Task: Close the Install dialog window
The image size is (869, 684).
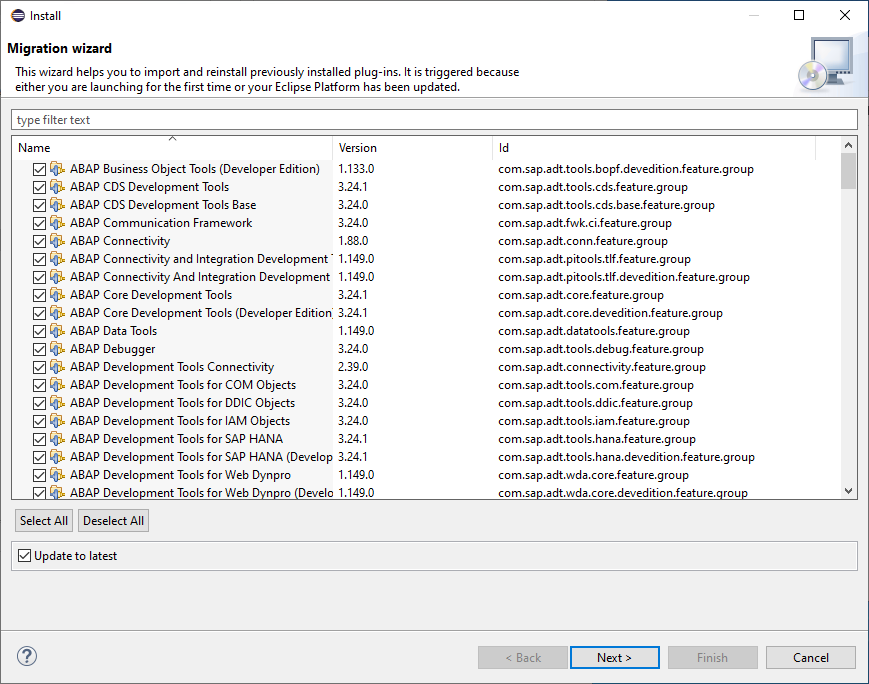Action: pyautogui.click(x=845, y=15)
